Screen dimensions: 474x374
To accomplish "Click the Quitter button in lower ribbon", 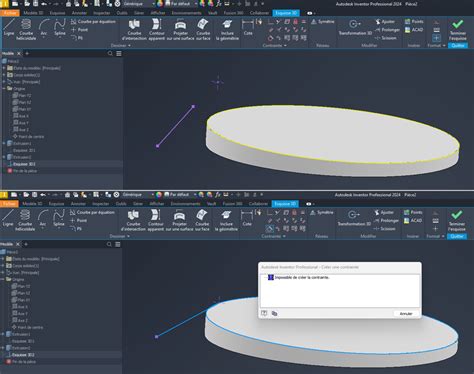I will 457,236.
